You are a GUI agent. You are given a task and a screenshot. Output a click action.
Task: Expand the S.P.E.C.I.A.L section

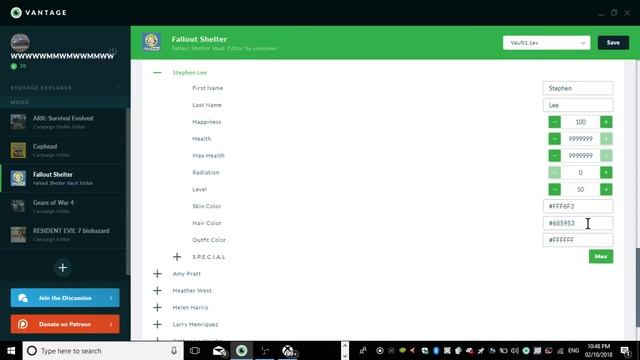(x=177, y=257)
